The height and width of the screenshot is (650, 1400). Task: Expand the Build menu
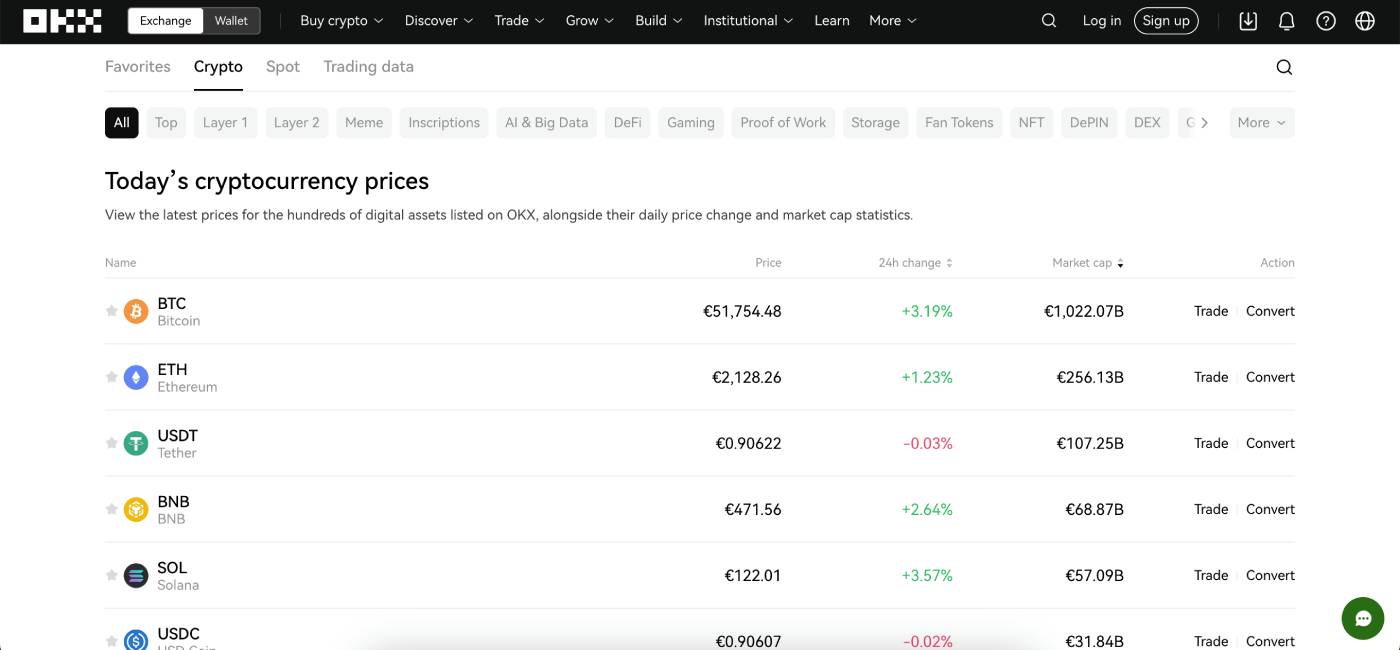pyautogui.click(x=659, y=21)
